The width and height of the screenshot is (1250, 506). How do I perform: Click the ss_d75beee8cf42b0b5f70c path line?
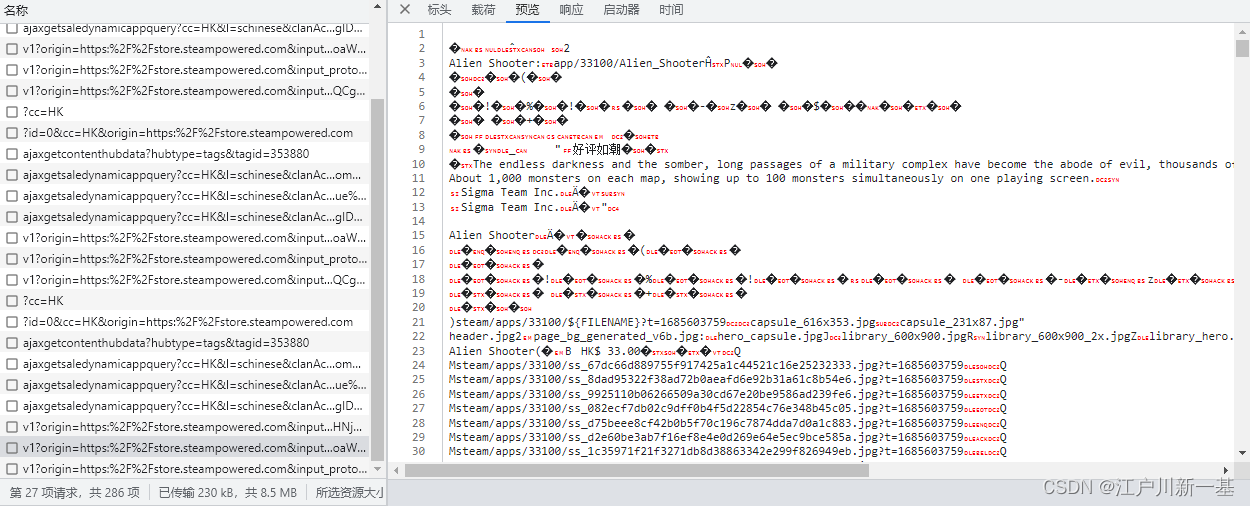(728, 423)
